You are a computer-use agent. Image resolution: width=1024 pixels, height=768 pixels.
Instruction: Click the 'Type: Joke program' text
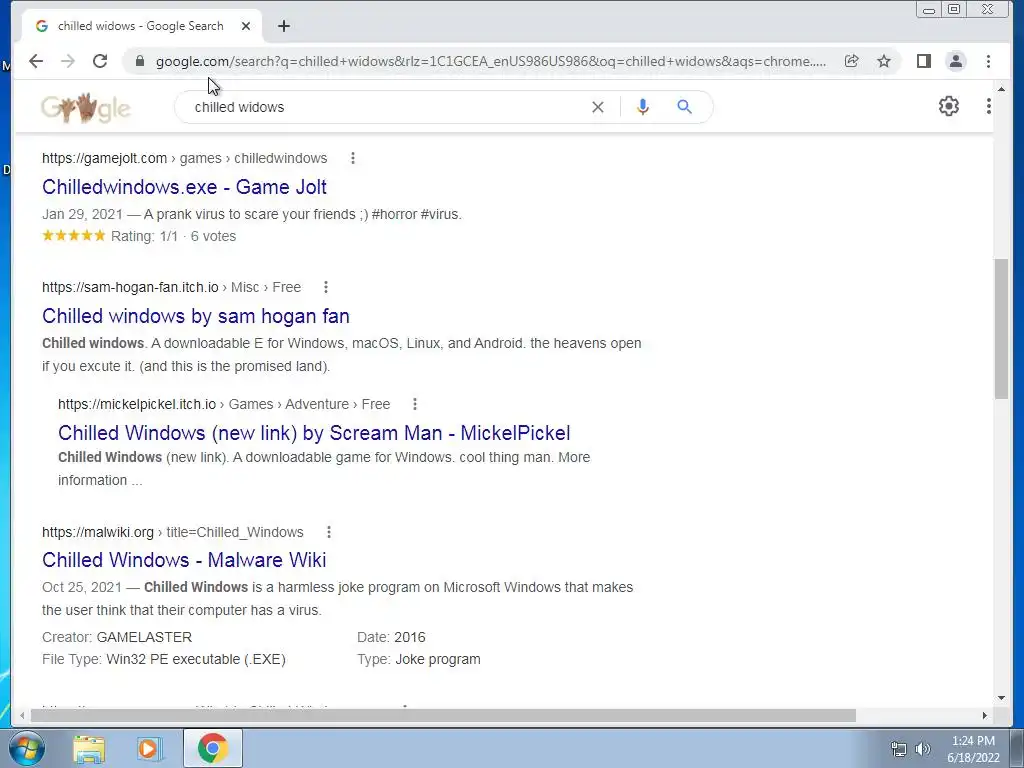pos(419,660)
